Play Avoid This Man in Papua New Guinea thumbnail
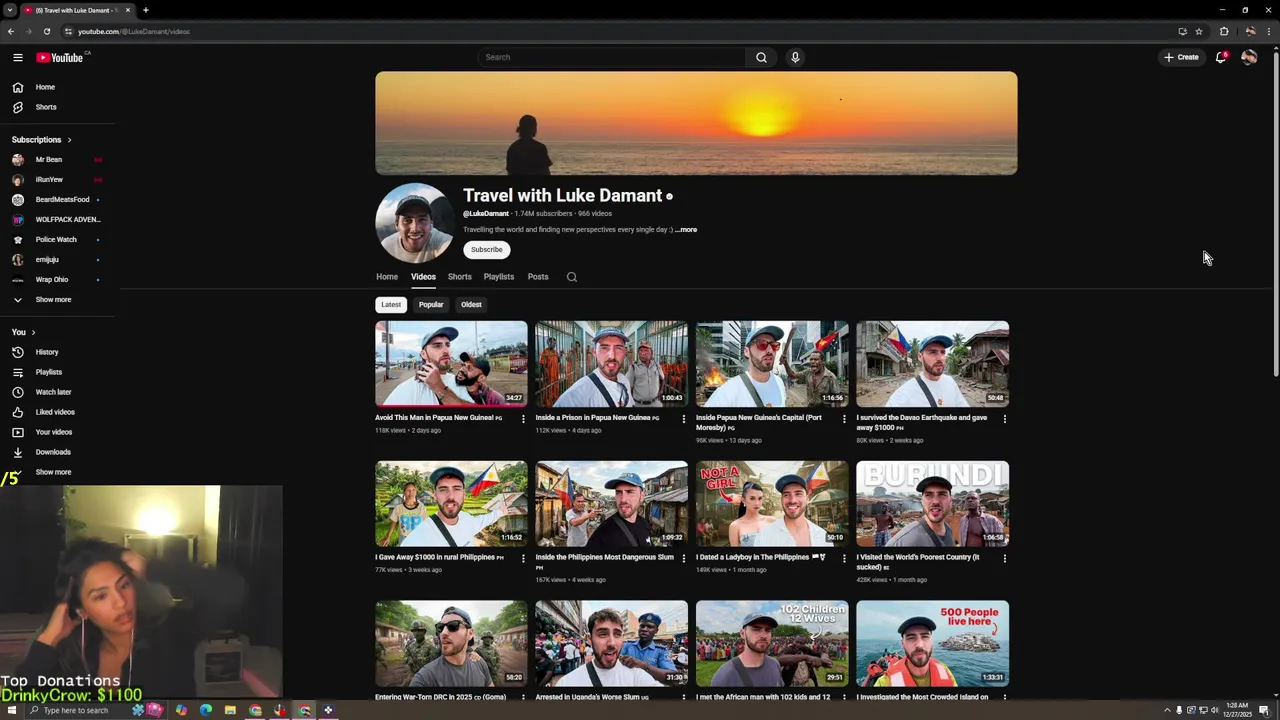This screenshot has height=720, width=1280. pos(451,363)
